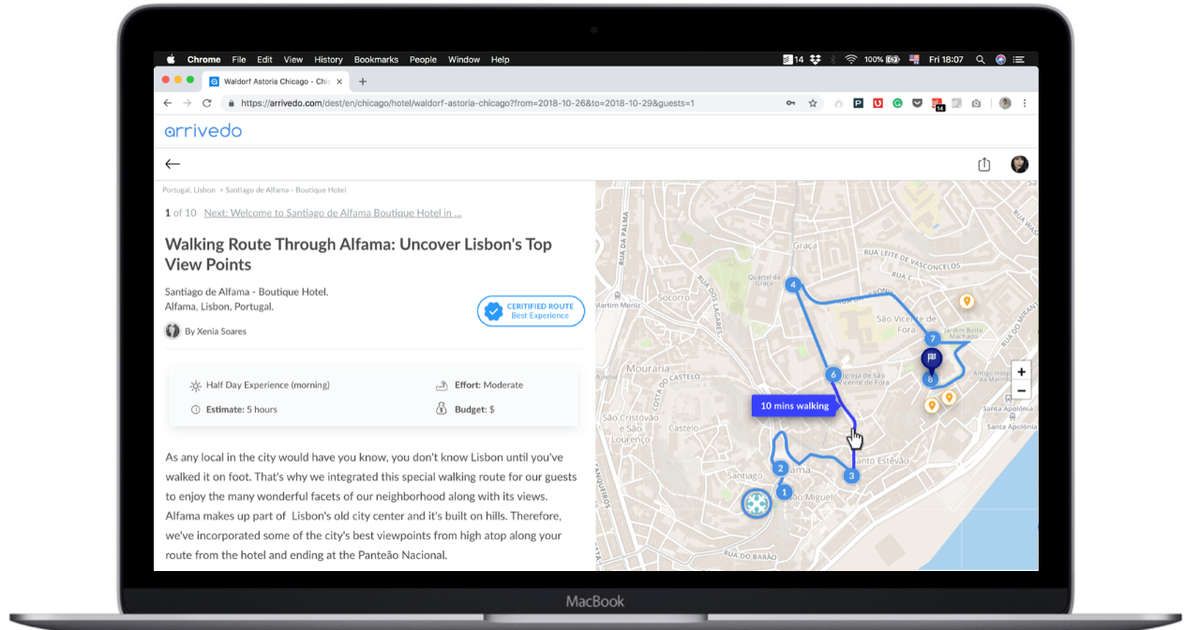Open the user profile avatar in header
The height and width of the screenshot is (630, 1200).
click(1019, 164)
